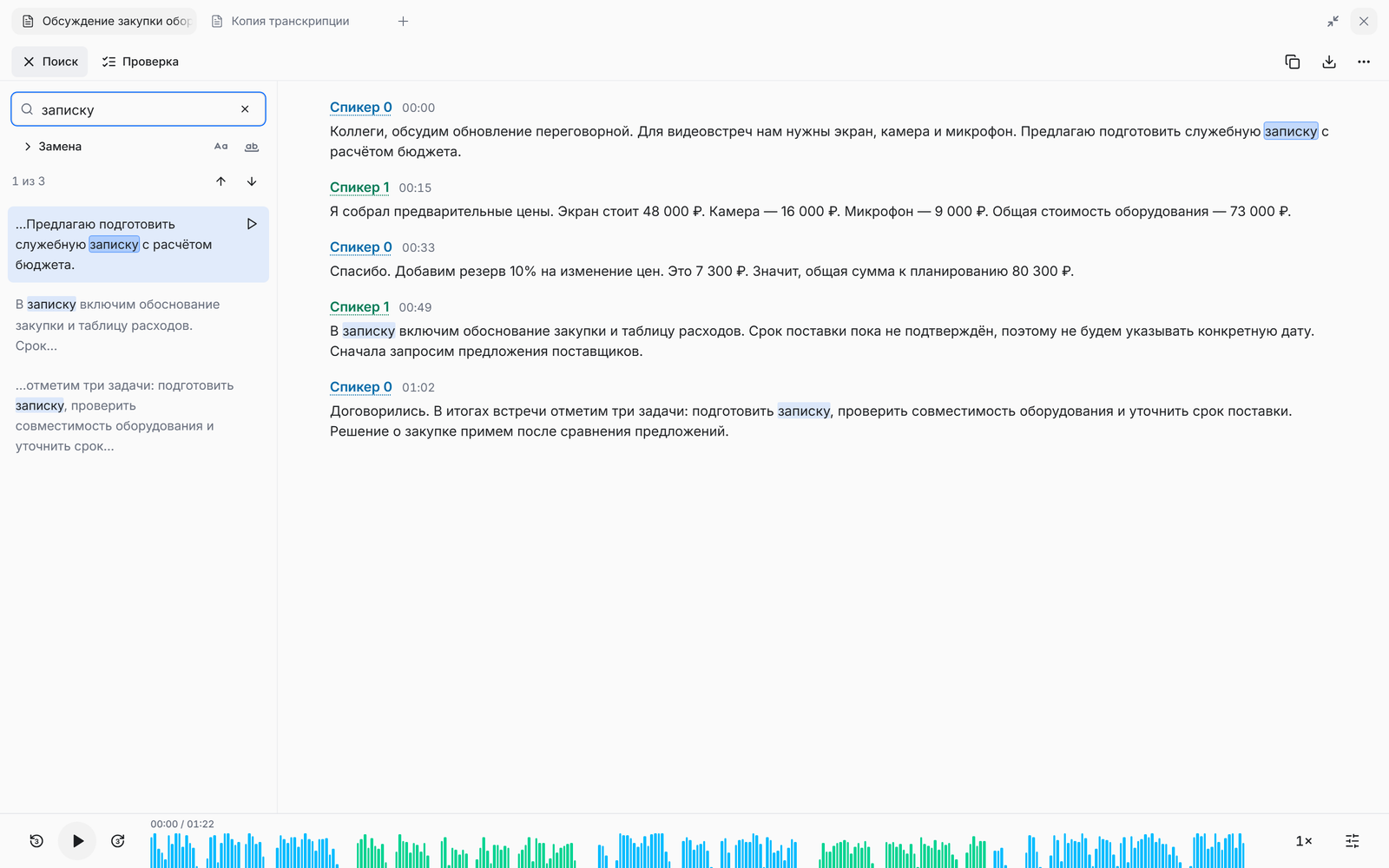1389x868 pixels.
Task: Click the '1 из 3' match counter
Action: [x=29, y=181]
